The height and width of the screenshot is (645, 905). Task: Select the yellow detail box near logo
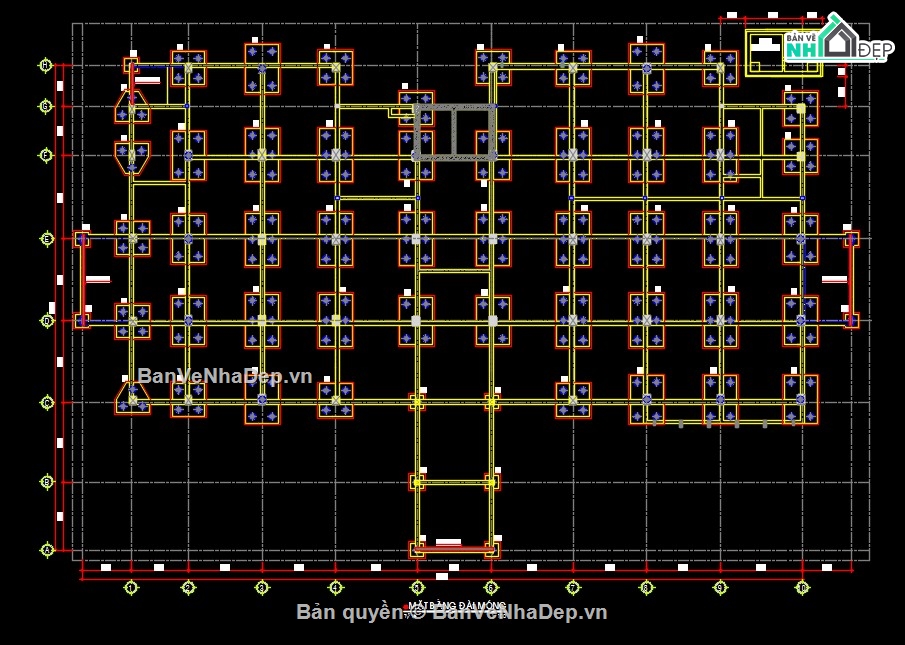784,53
